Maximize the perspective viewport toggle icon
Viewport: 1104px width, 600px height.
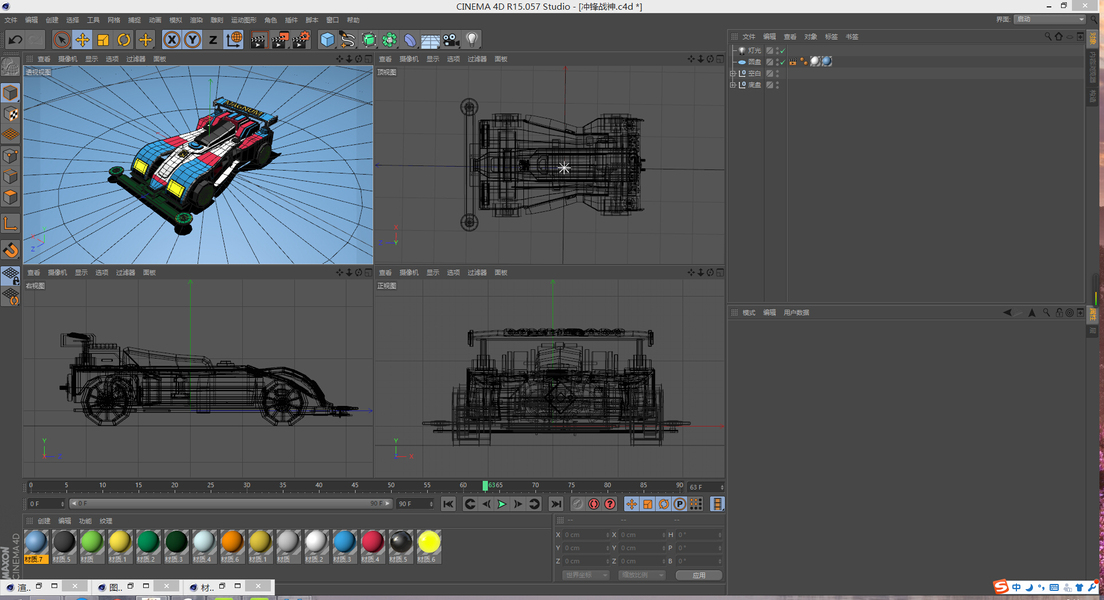click(368, 59)
